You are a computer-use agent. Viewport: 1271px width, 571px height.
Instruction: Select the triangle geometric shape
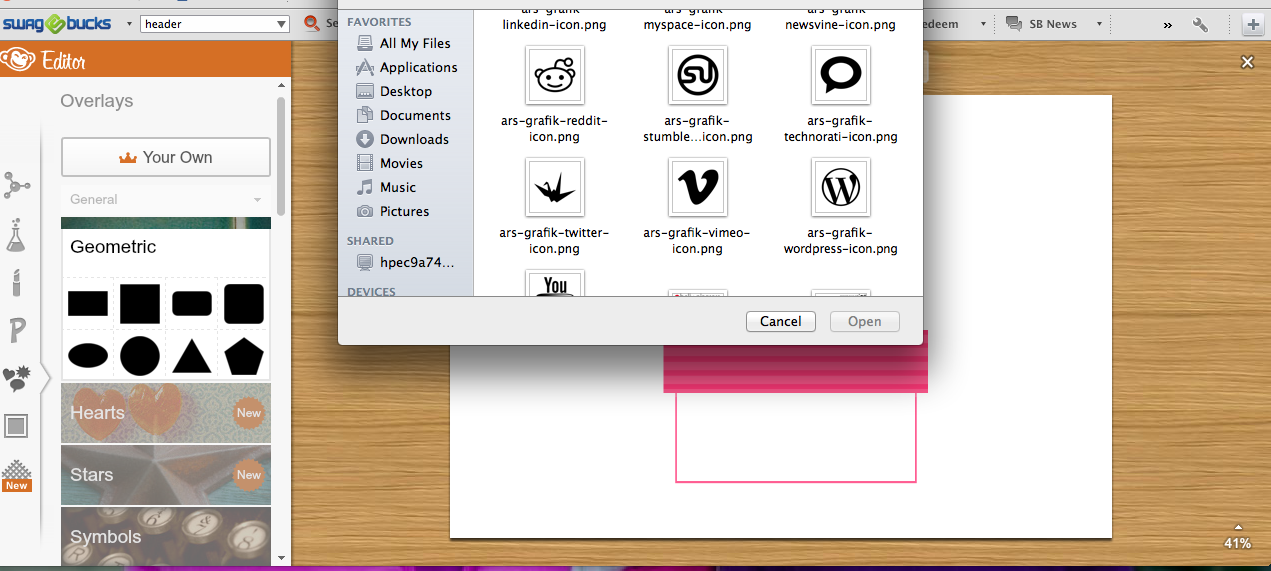[192, 356]
